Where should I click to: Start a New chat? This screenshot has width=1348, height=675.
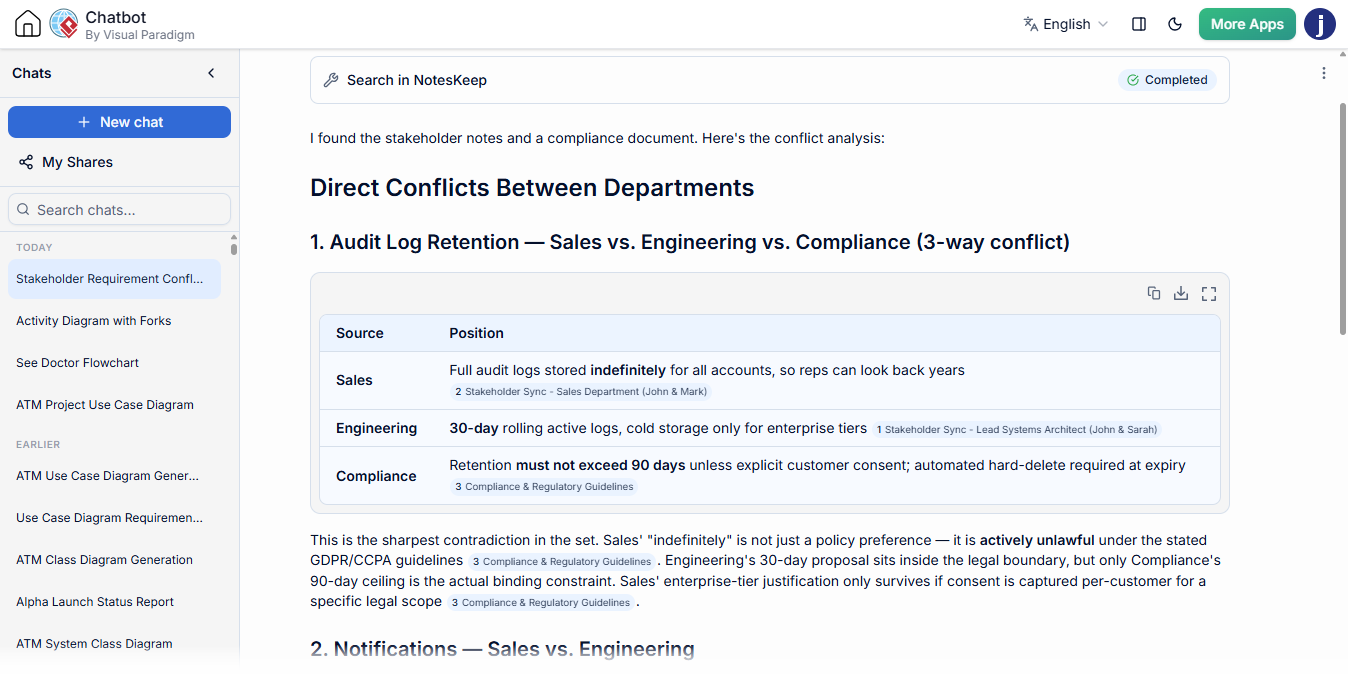pos(120,122)
